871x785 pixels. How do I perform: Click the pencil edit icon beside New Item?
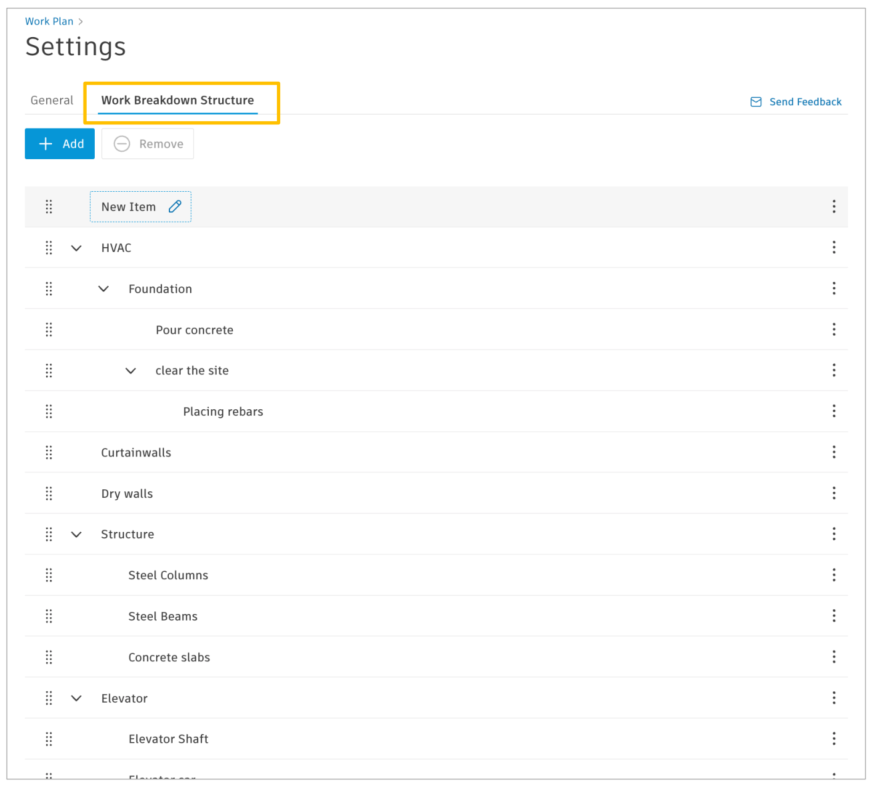pyautogui.click(x=175, y=207)
